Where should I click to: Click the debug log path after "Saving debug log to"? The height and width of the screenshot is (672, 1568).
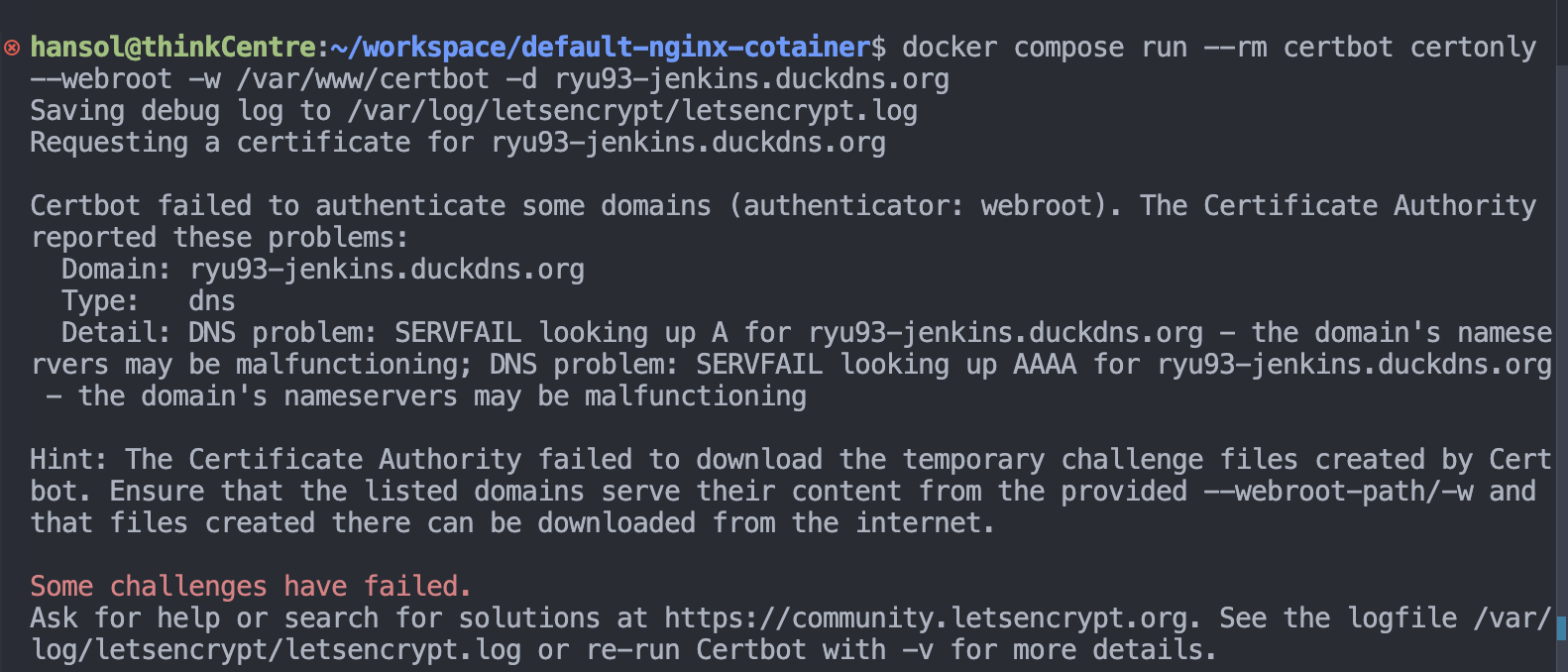(x=632, y=111)
